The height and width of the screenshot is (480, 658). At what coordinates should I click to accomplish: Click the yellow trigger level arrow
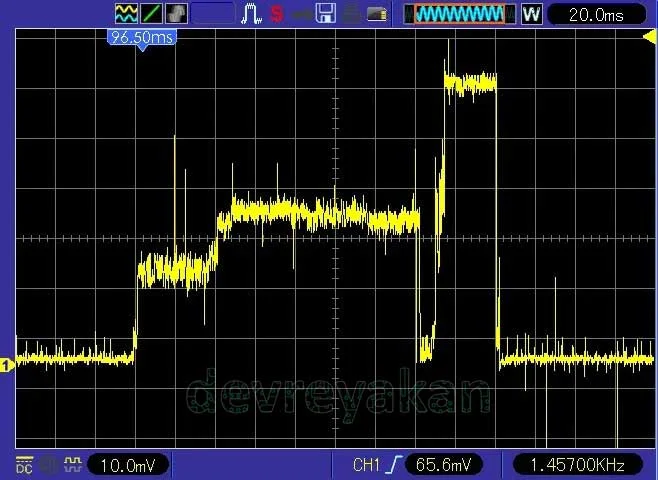(x=650, y=37)
